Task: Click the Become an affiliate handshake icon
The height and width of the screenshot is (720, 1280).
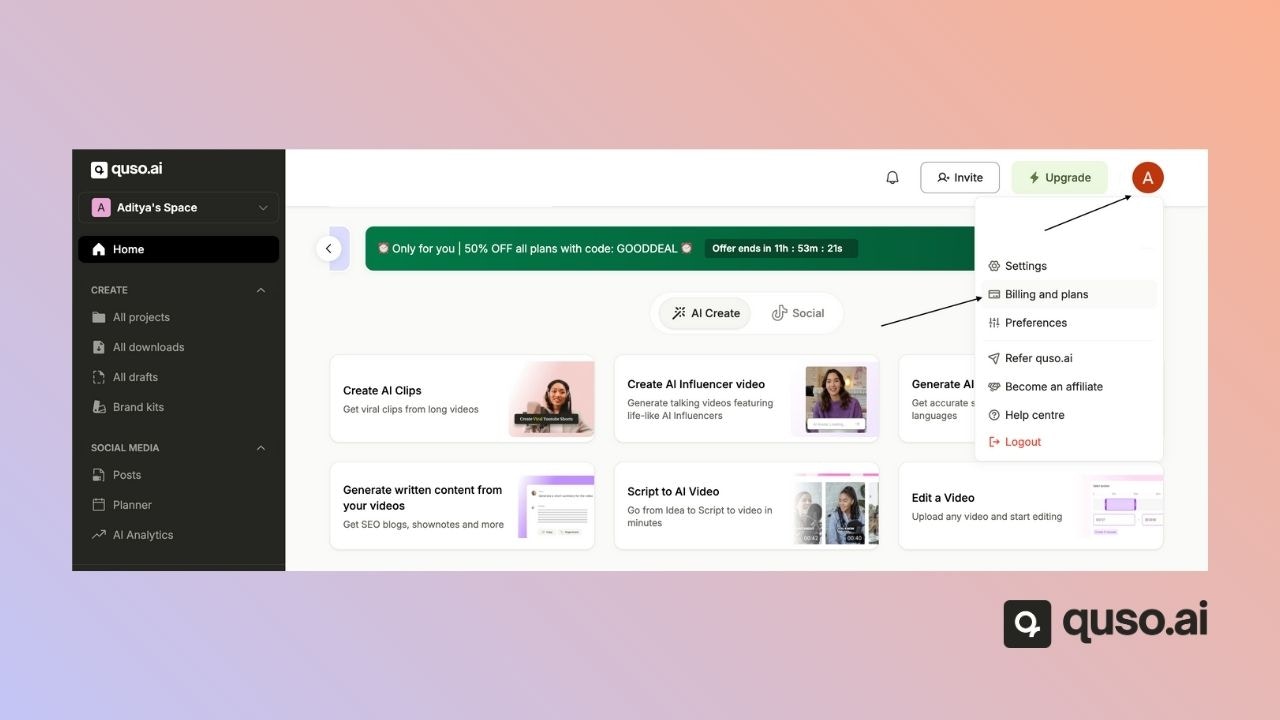Action: tap(994, 387)
